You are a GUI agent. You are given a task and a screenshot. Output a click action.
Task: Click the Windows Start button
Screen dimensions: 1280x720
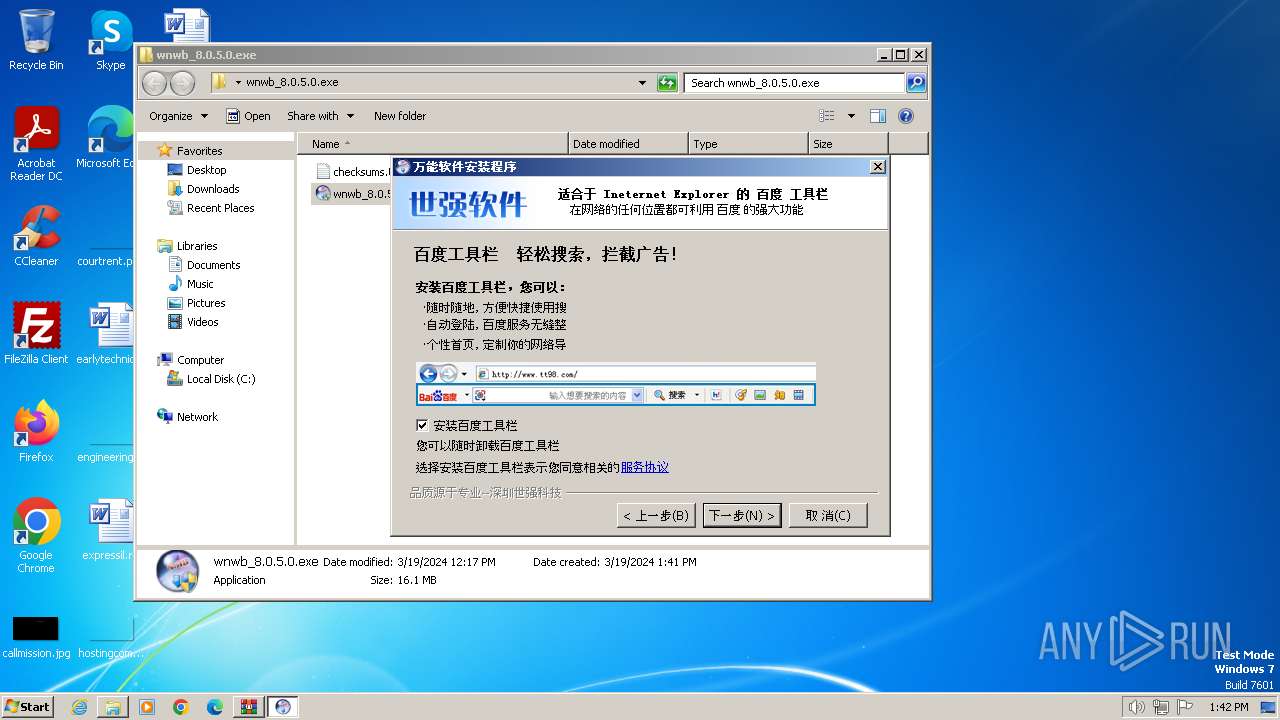pos(27,707)
